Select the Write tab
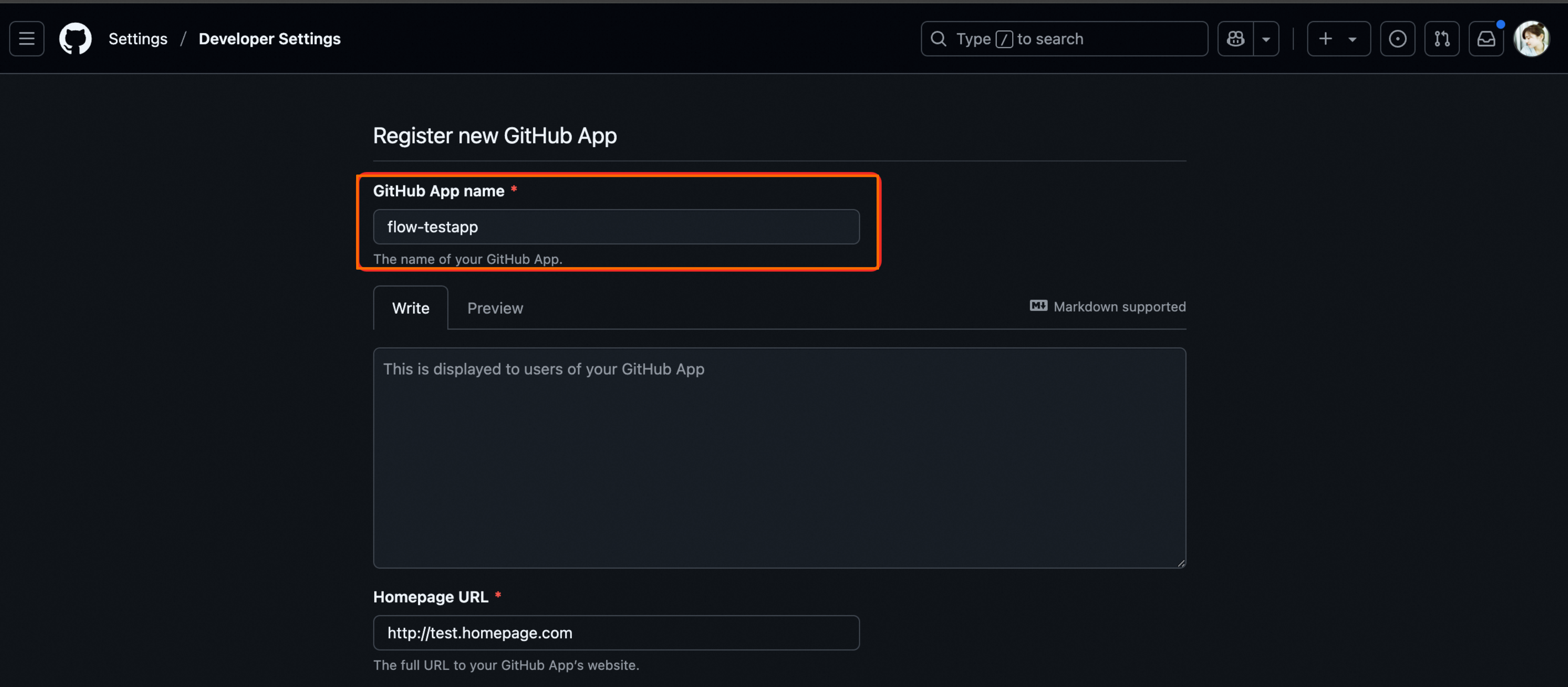This screenshot has width=1568, height=687. click(x=410, y=308)
